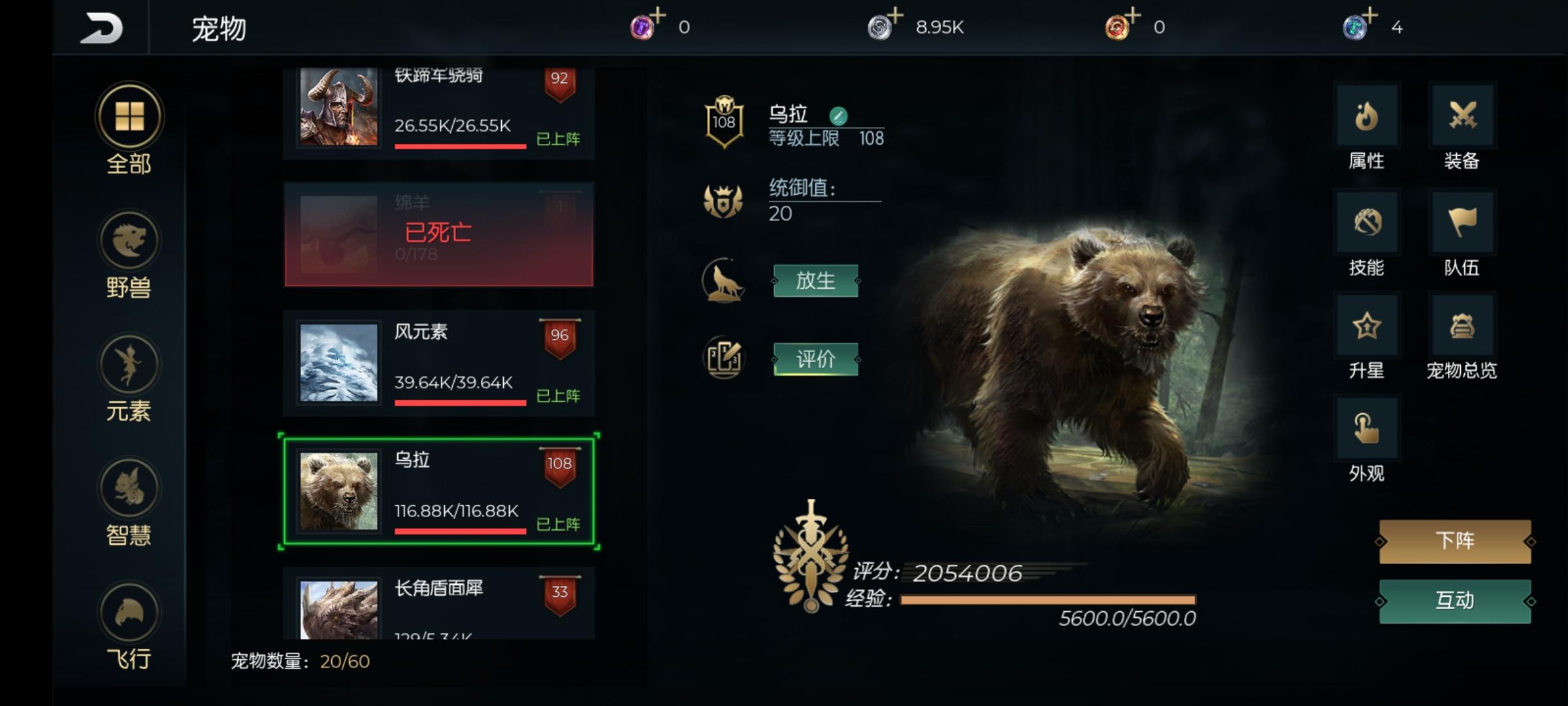The image size is (1568, 706).
Task: Select the 风元素 pet in list
Action: point(439,363)
